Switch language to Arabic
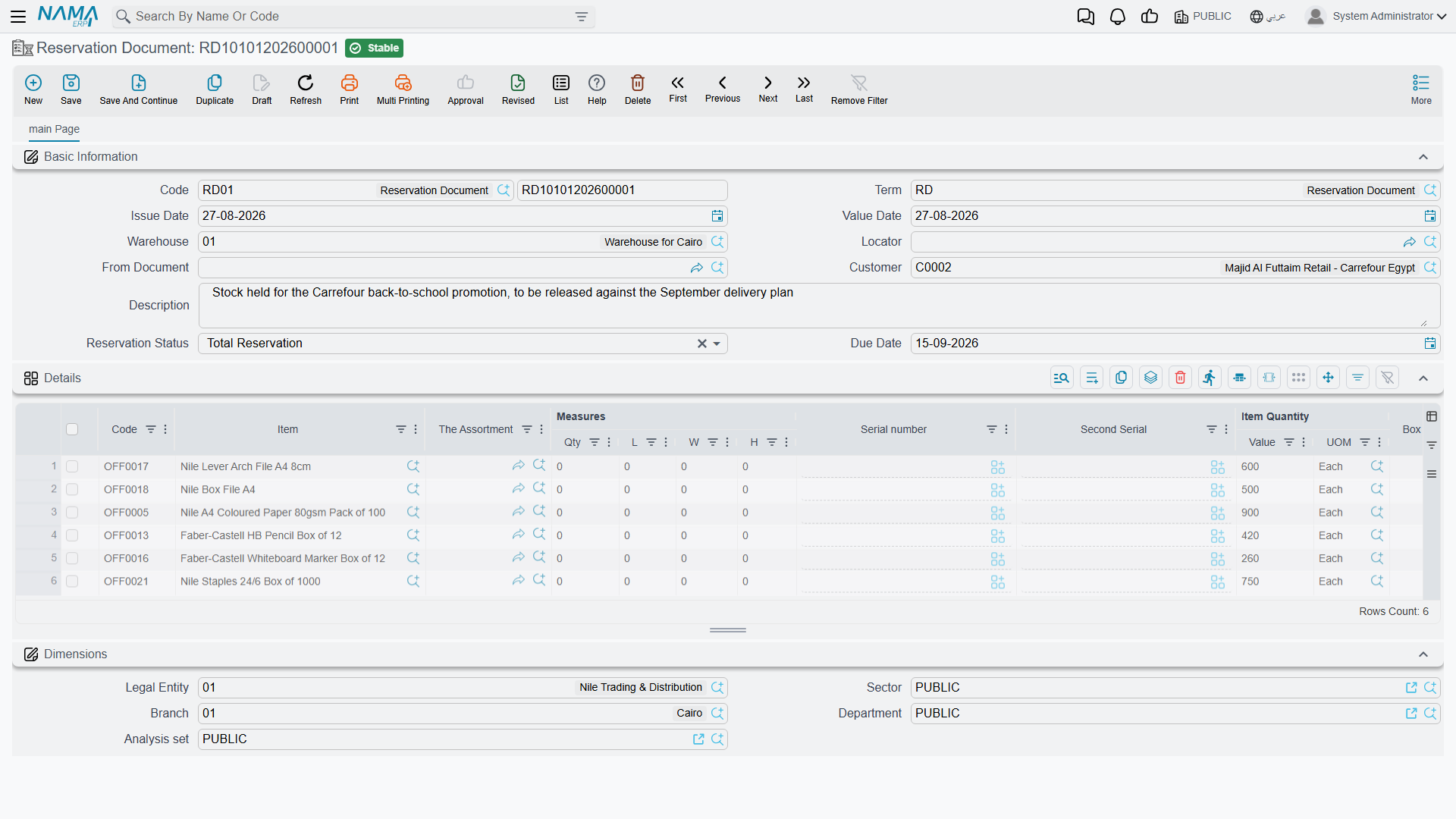 pos(1268,16)
